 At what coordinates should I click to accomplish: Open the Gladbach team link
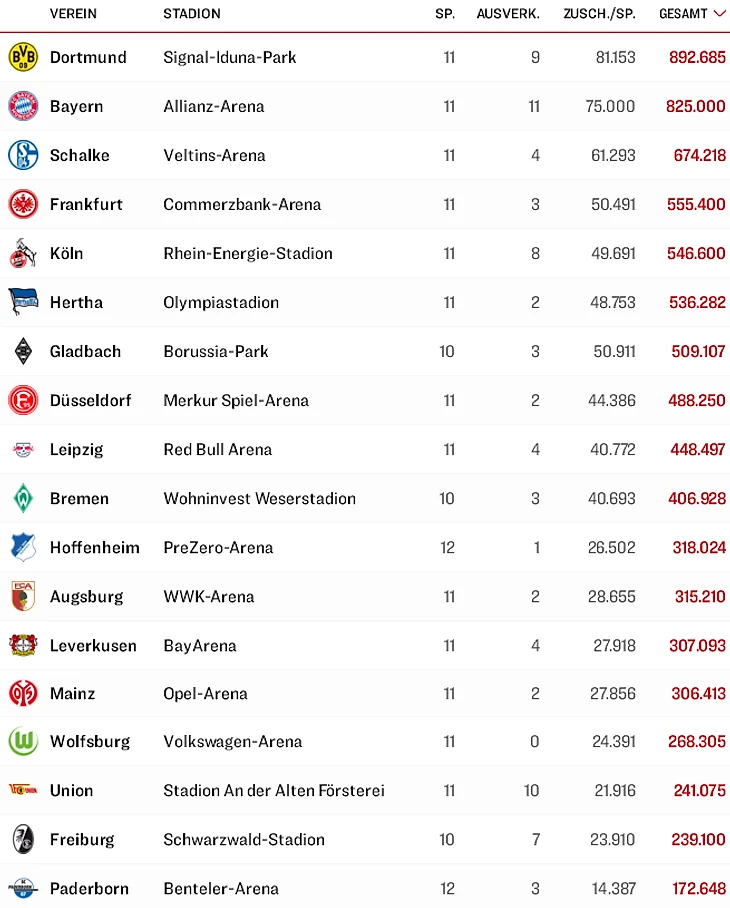pos(85,351)
